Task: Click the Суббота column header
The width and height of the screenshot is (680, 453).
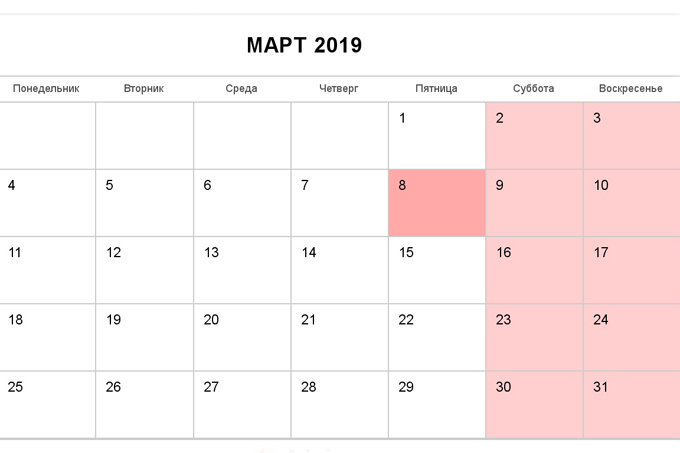Action: click(x=533, y=88)
